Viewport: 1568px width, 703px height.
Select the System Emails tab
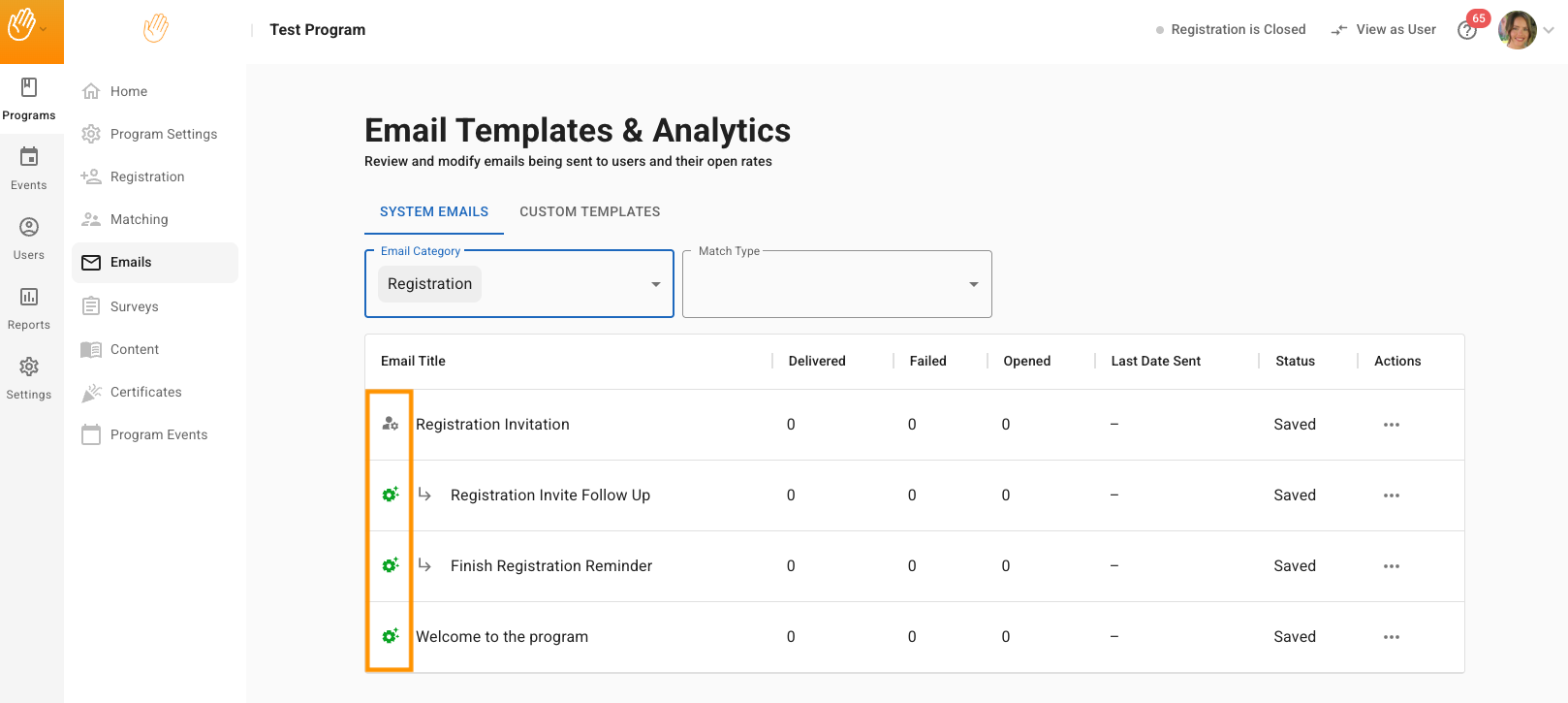pyautogui.click(x=433, y=211)
